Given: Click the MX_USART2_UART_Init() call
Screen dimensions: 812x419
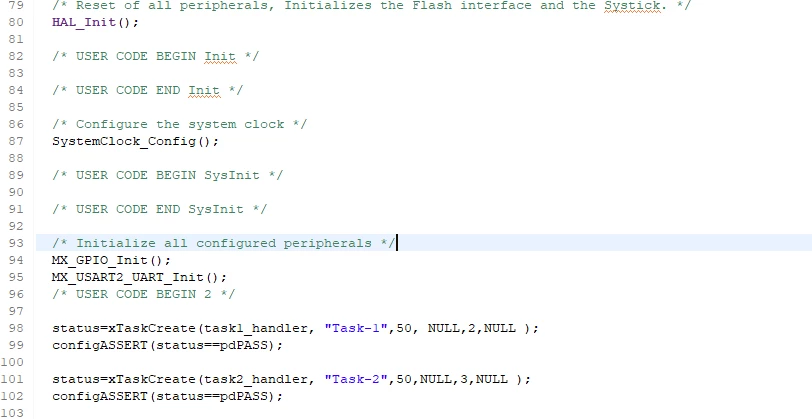Looking at the screenshot, I should 139,277.
